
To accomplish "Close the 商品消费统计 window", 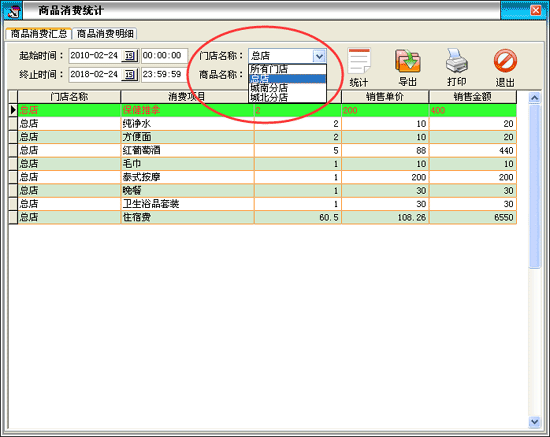I will pos(536,11).
